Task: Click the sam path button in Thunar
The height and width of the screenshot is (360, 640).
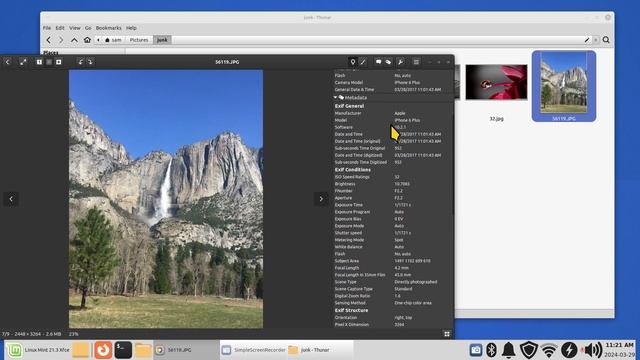Action: [113, 40]
